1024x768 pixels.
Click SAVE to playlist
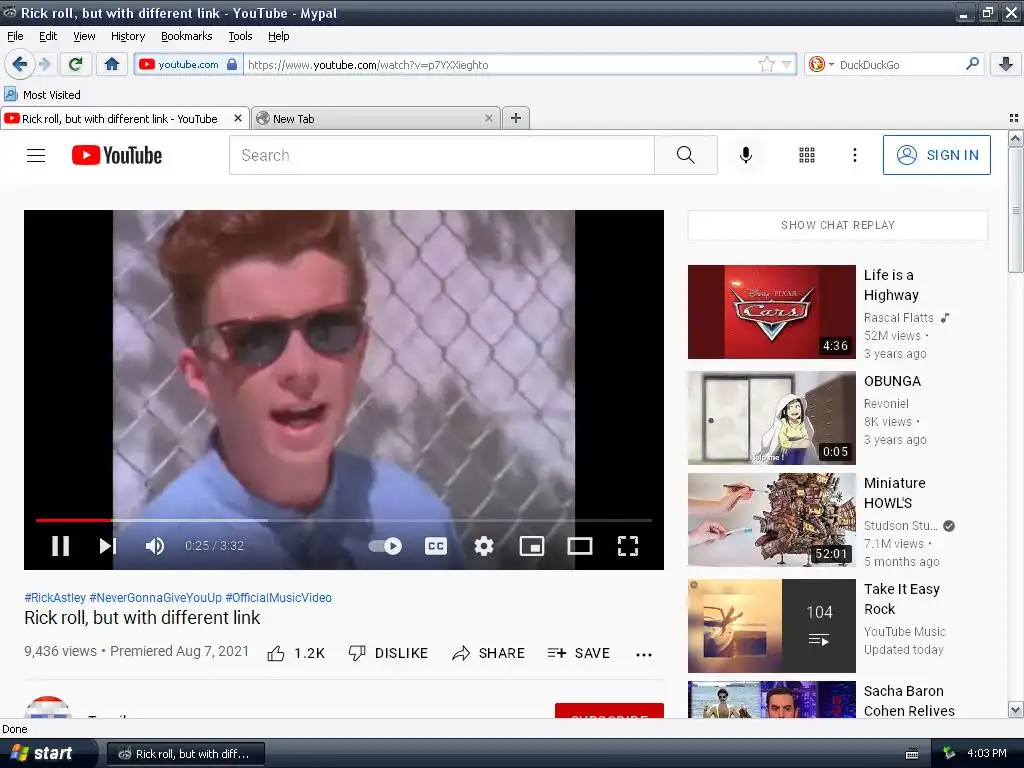pos(579,653)
